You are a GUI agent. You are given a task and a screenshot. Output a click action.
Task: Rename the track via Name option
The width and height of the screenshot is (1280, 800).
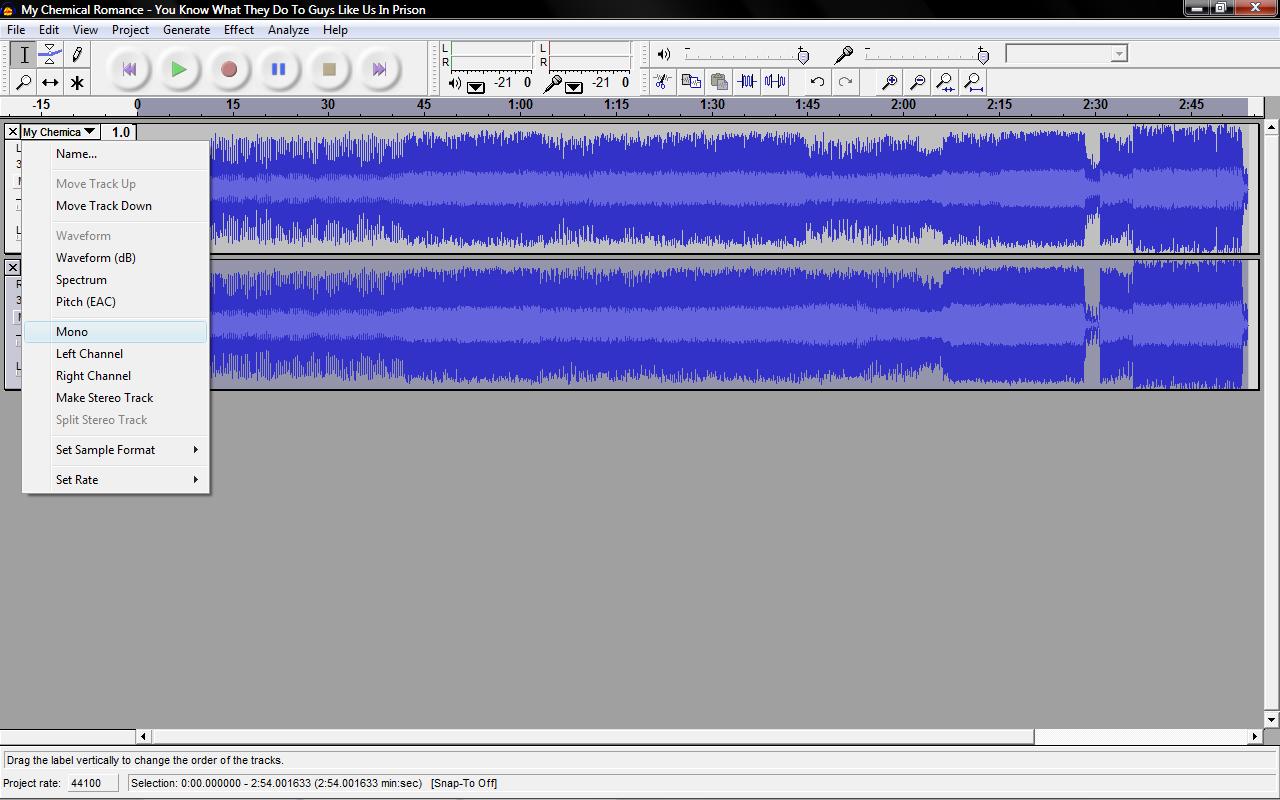(76, 153)
